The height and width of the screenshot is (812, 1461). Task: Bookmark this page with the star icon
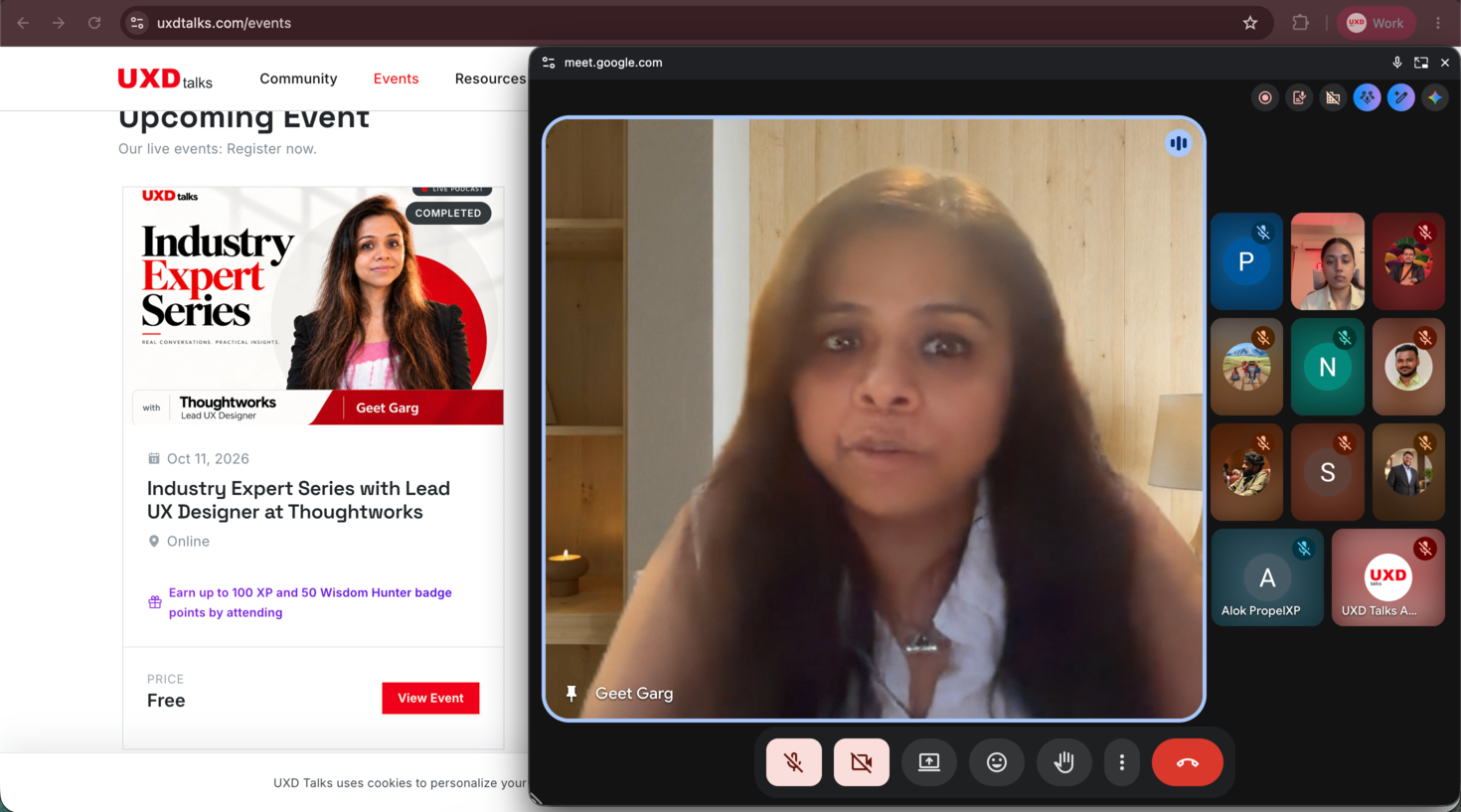[x=1250, y=23]
